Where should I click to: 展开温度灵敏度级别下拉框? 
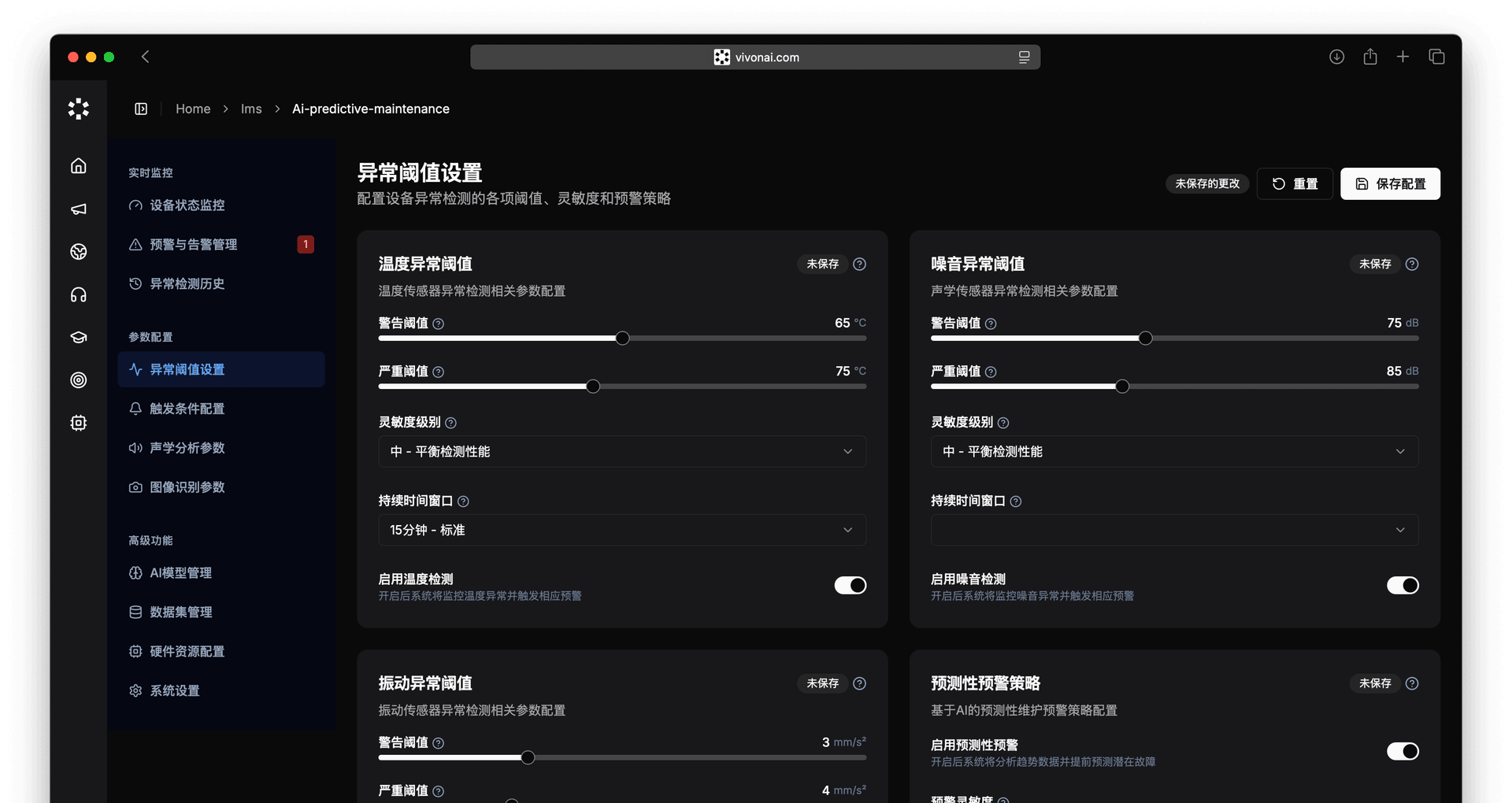(x=621, y=451)
